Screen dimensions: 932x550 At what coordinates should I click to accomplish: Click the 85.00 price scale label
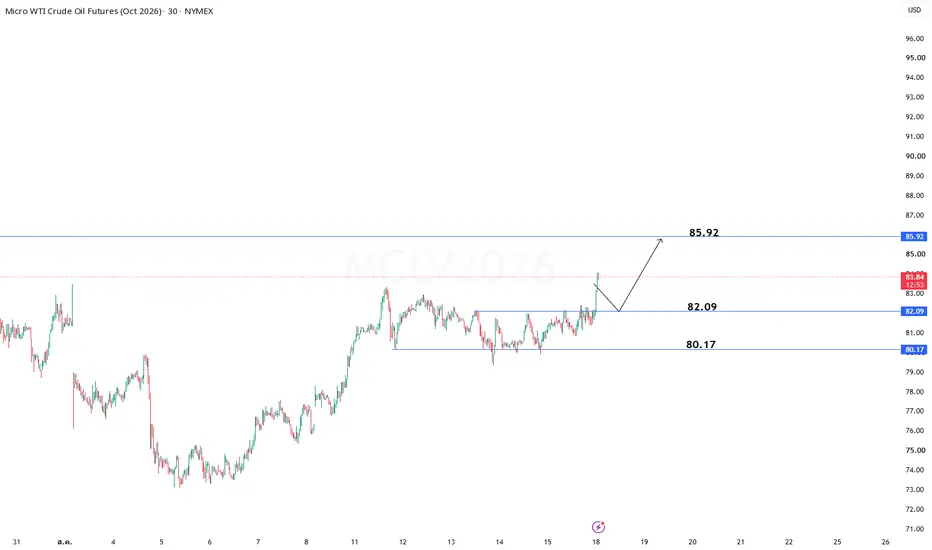tap(915, 254)
